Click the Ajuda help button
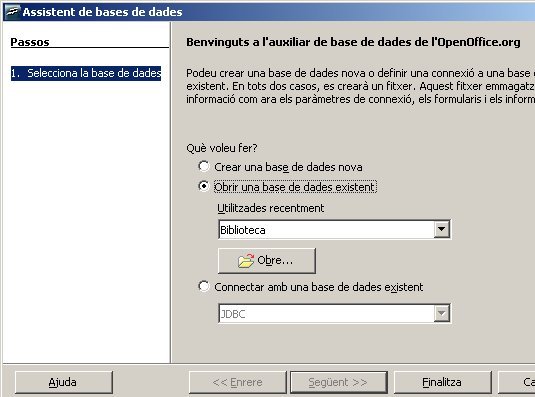This screenshot has width=535, height=397. pos(64,382)
